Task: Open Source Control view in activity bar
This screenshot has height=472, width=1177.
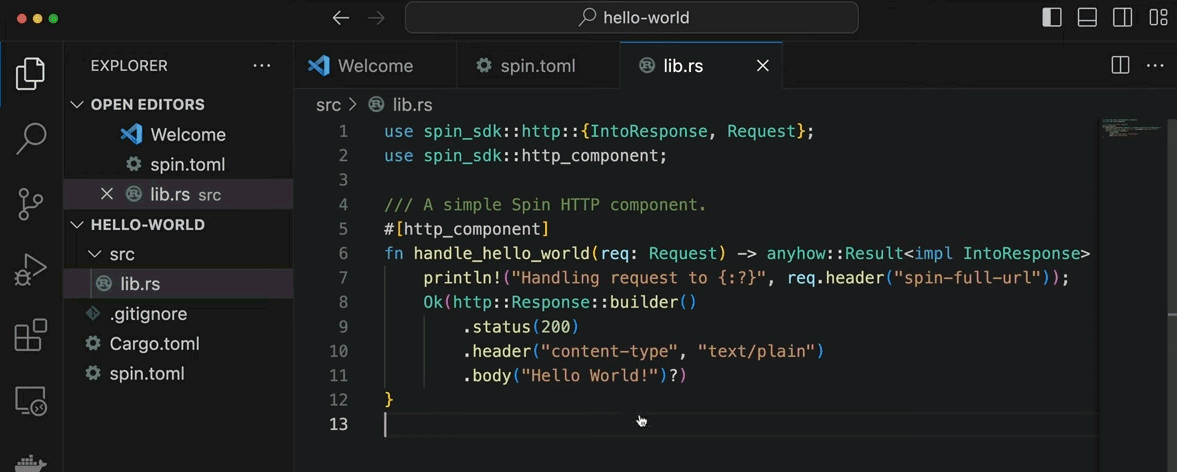Action: tap(31, 204)
